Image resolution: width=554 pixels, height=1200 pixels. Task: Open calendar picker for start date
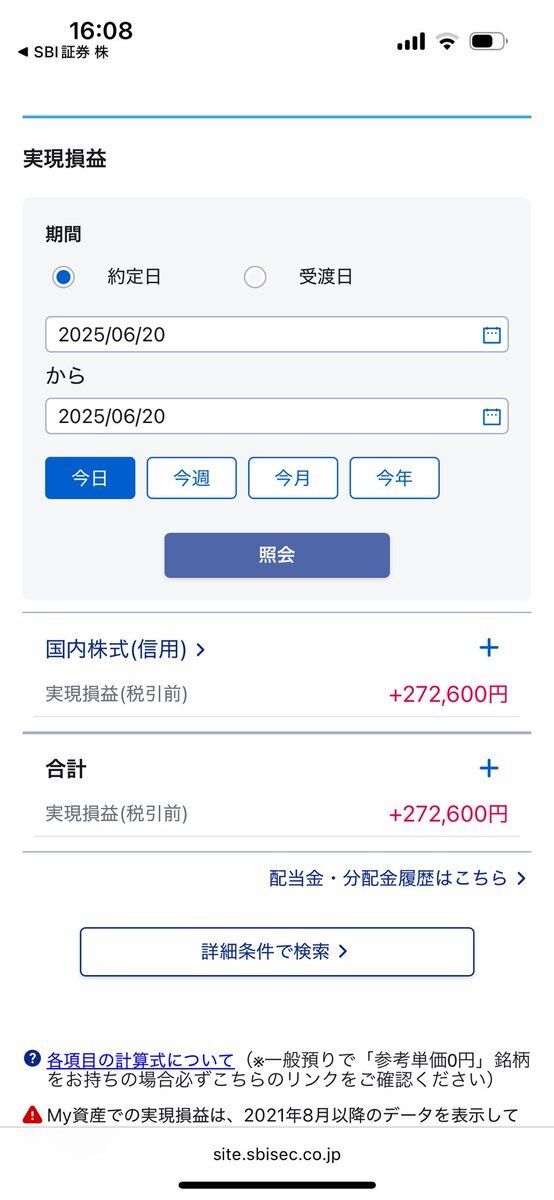[x=491, y=335]
